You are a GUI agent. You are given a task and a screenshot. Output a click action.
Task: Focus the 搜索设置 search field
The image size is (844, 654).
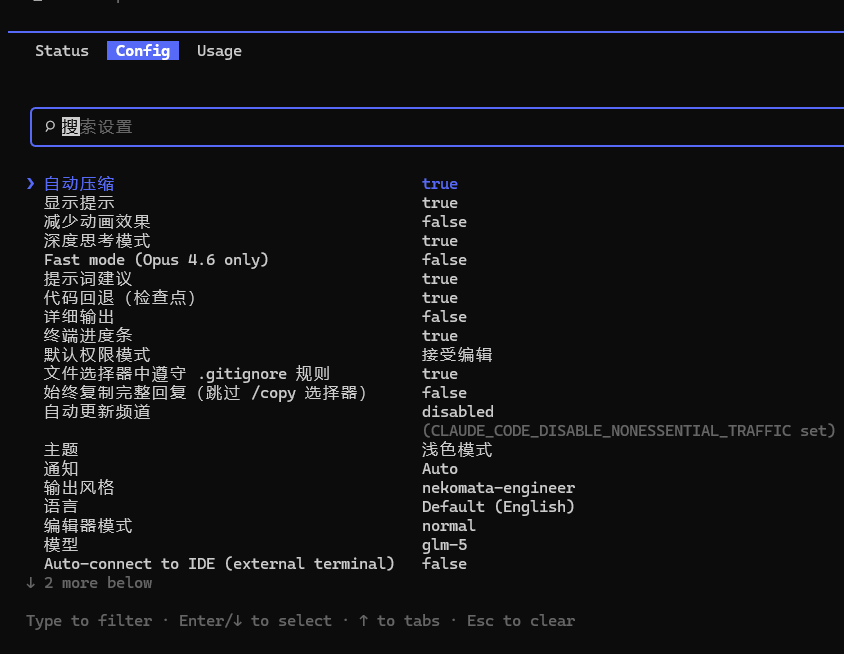pyautogui.click(x=437, y=127)
